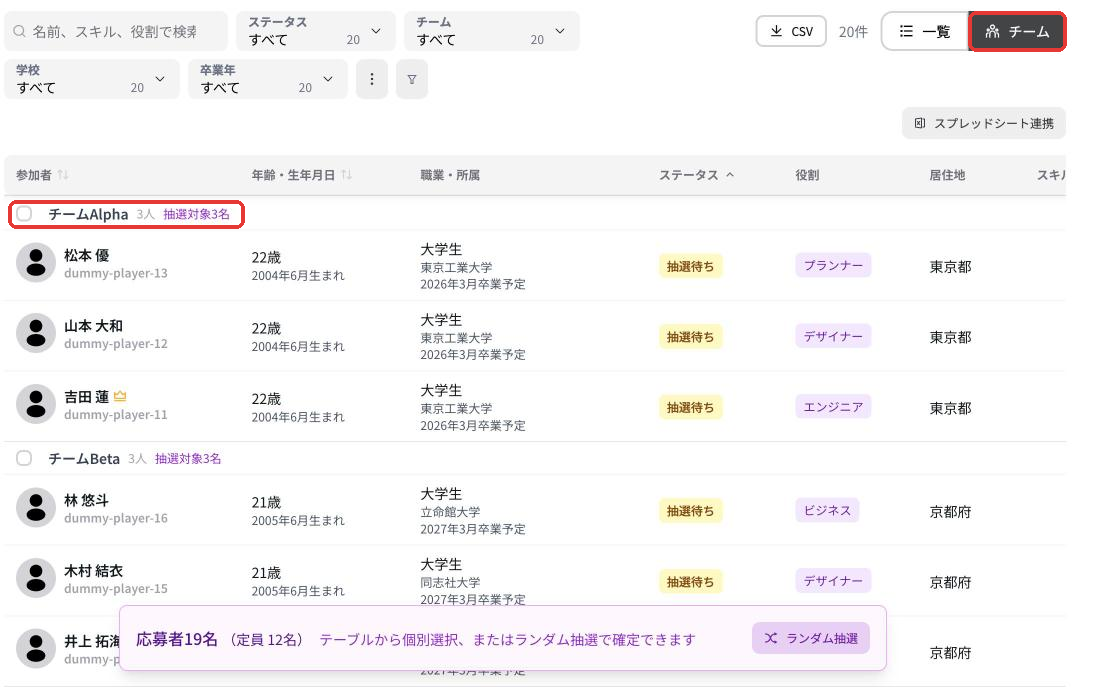This screenshot has height=687, width=1102.
Task: Click the 立命館大学 school text
Action: [450, 512]
